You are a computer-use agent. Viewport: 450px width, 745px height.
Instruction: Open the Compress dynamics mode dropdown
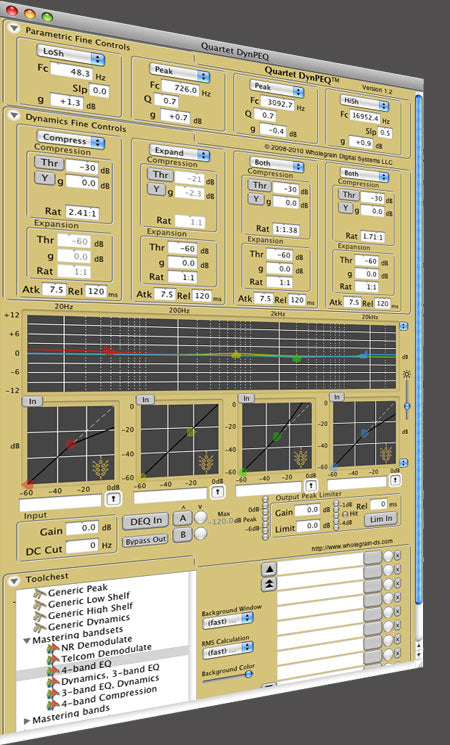(x=71, y=140)
